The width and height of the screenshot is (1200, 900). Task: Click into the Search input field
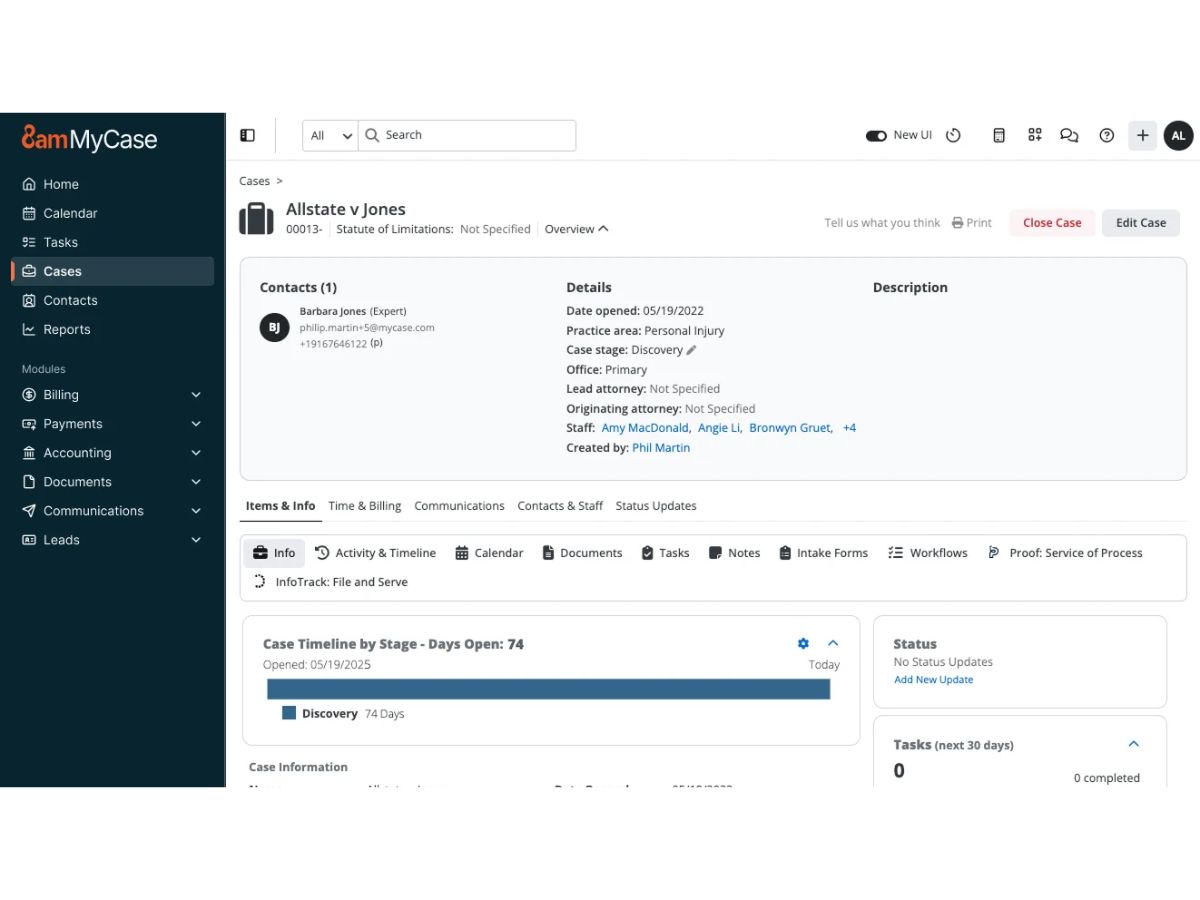[467, 136]
